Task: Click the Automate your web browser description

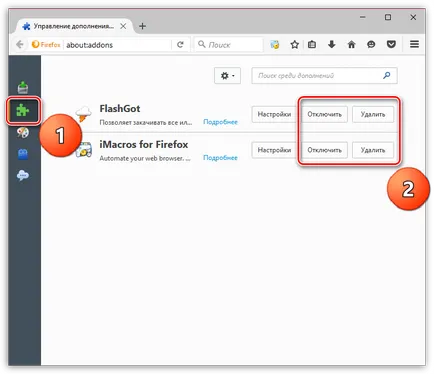Action: [145, 158]
